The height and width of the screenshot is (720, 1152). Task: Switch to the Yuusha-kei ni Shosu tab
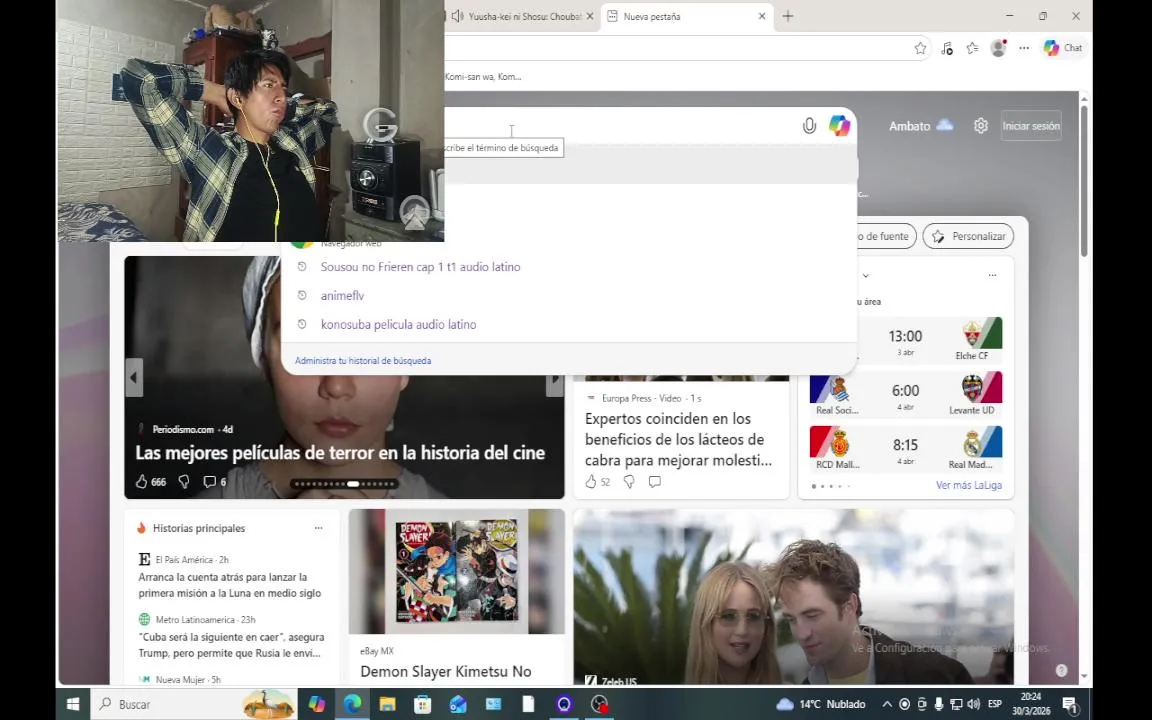click(x=523, y=16)
